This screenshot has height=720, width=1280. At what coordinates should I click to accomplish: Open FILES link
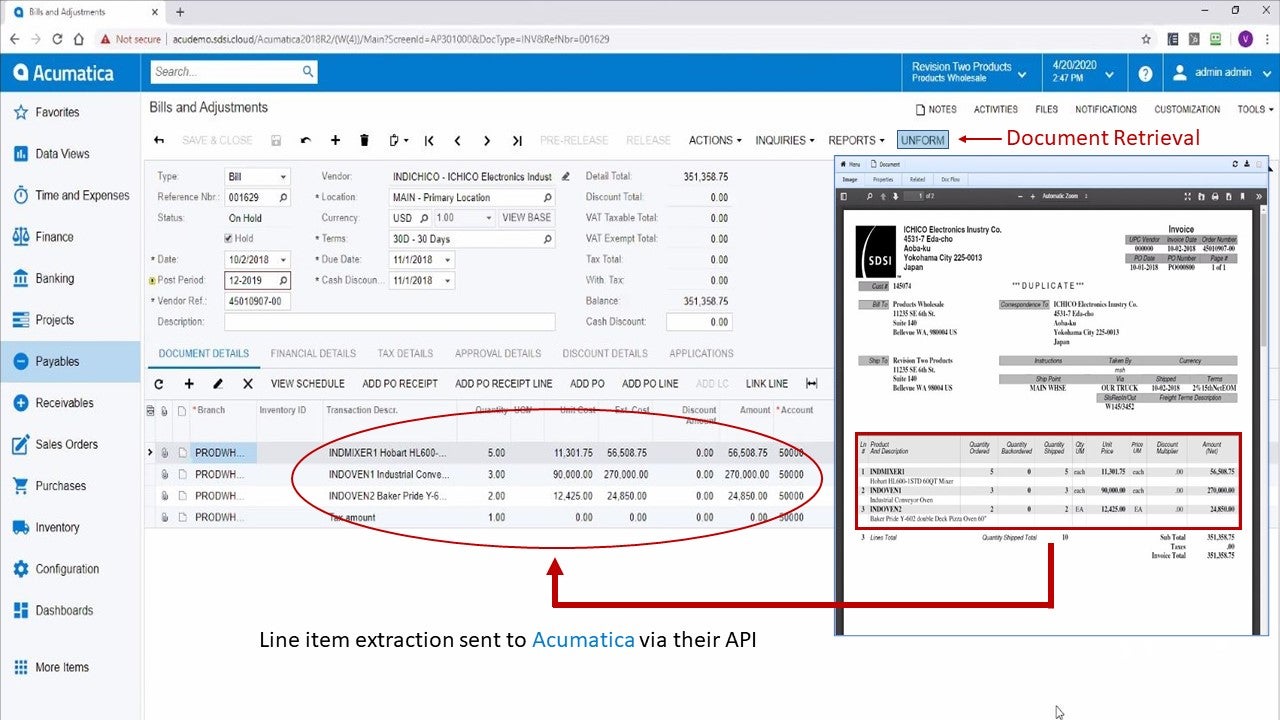1046,110
